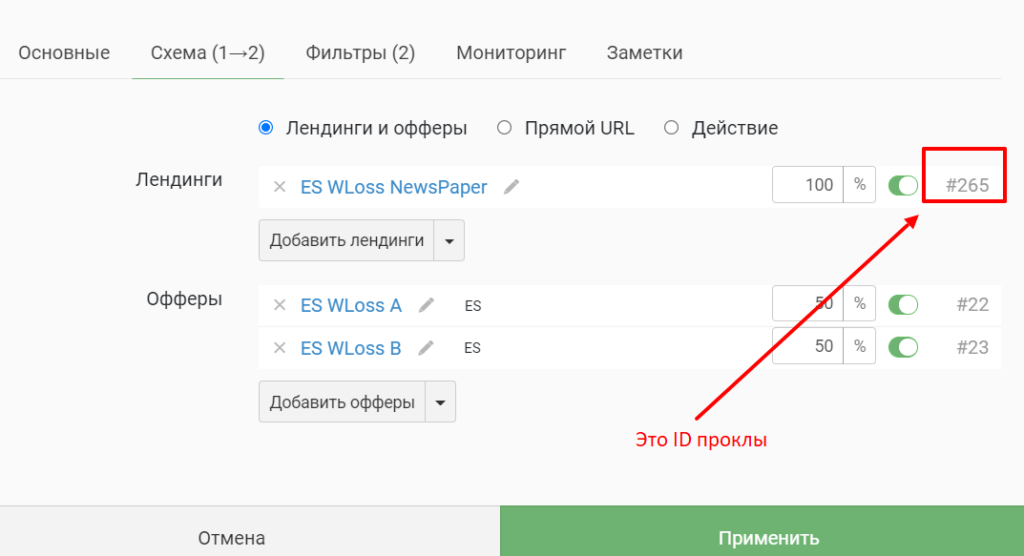
Task: Click the Отмена button
Action: (250, 531)
